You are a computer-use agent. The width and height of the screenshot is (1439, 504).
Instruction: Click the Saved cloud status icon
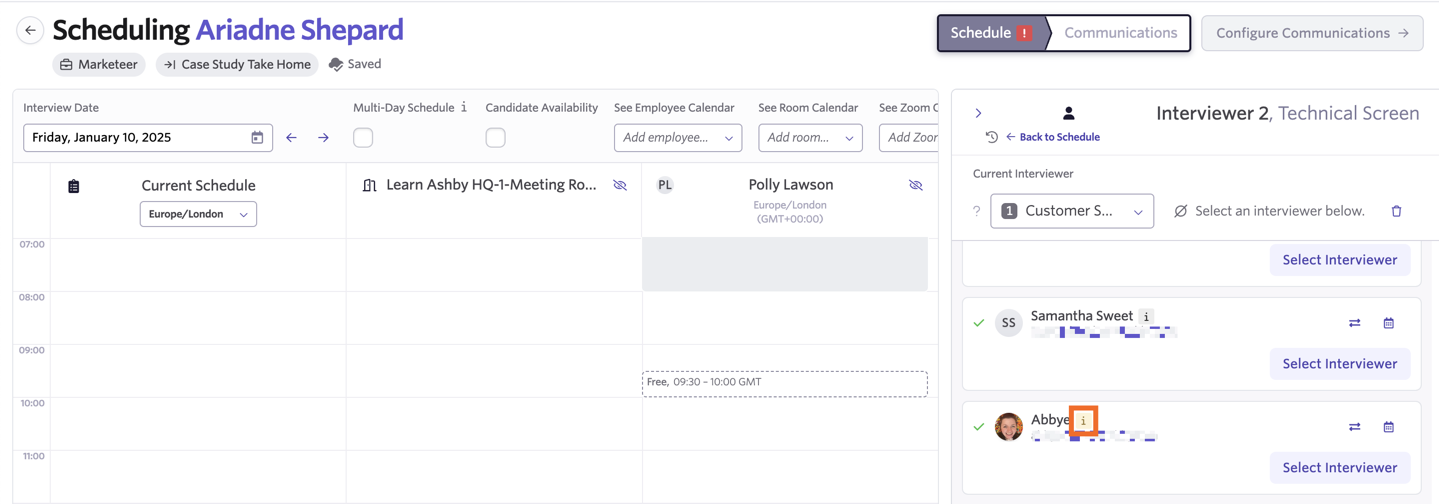(336, 64)
